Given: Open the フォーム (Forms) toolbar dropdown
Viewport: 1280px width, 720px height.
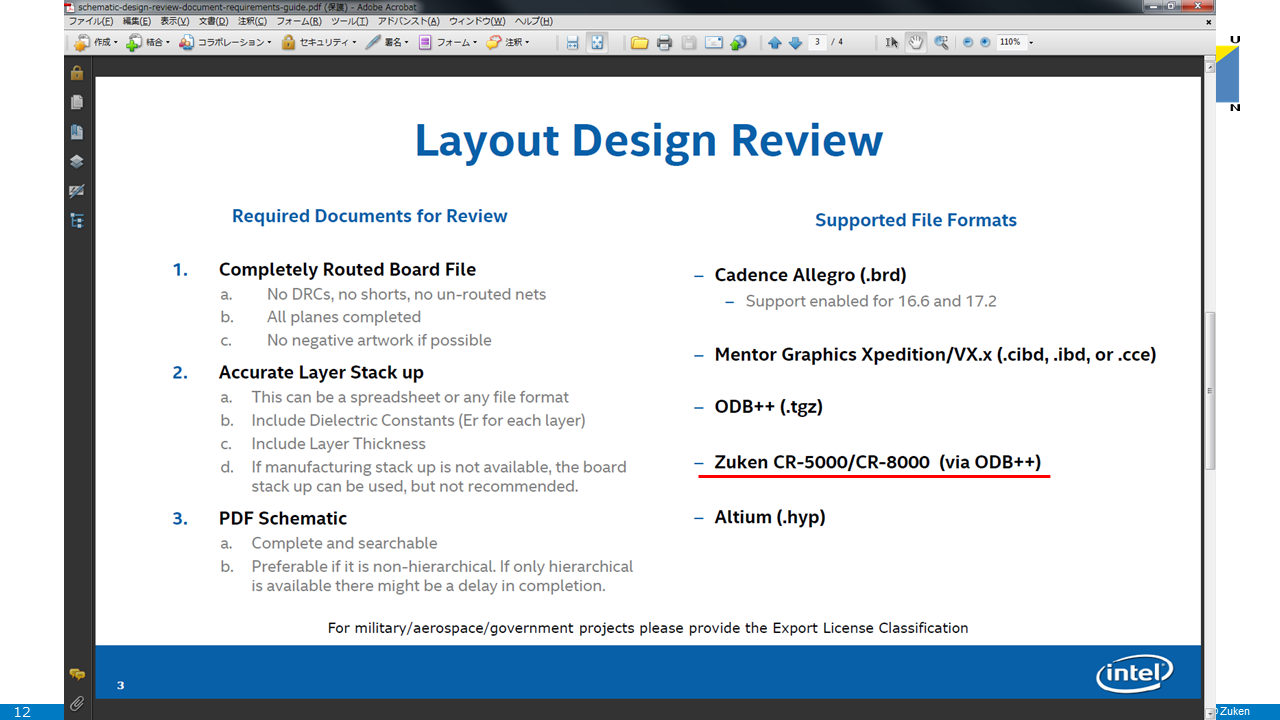Looking at the screenshot, I should tap(447, 43).
